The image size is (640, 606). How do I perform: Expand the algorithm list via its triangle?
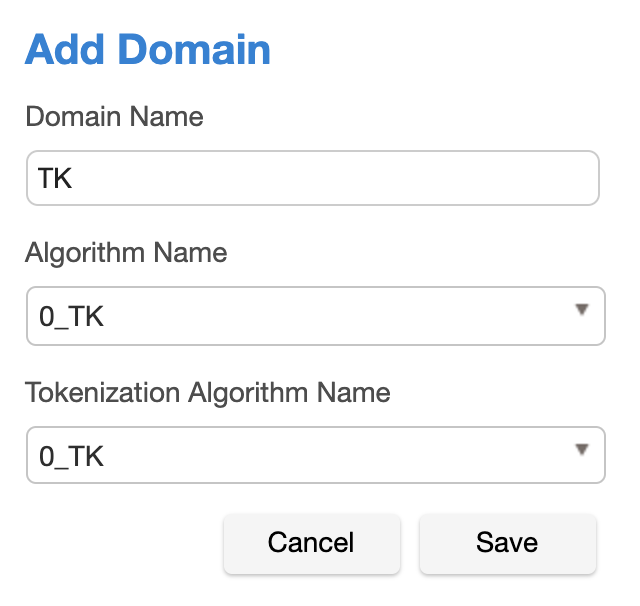click(x=582, y=311)
